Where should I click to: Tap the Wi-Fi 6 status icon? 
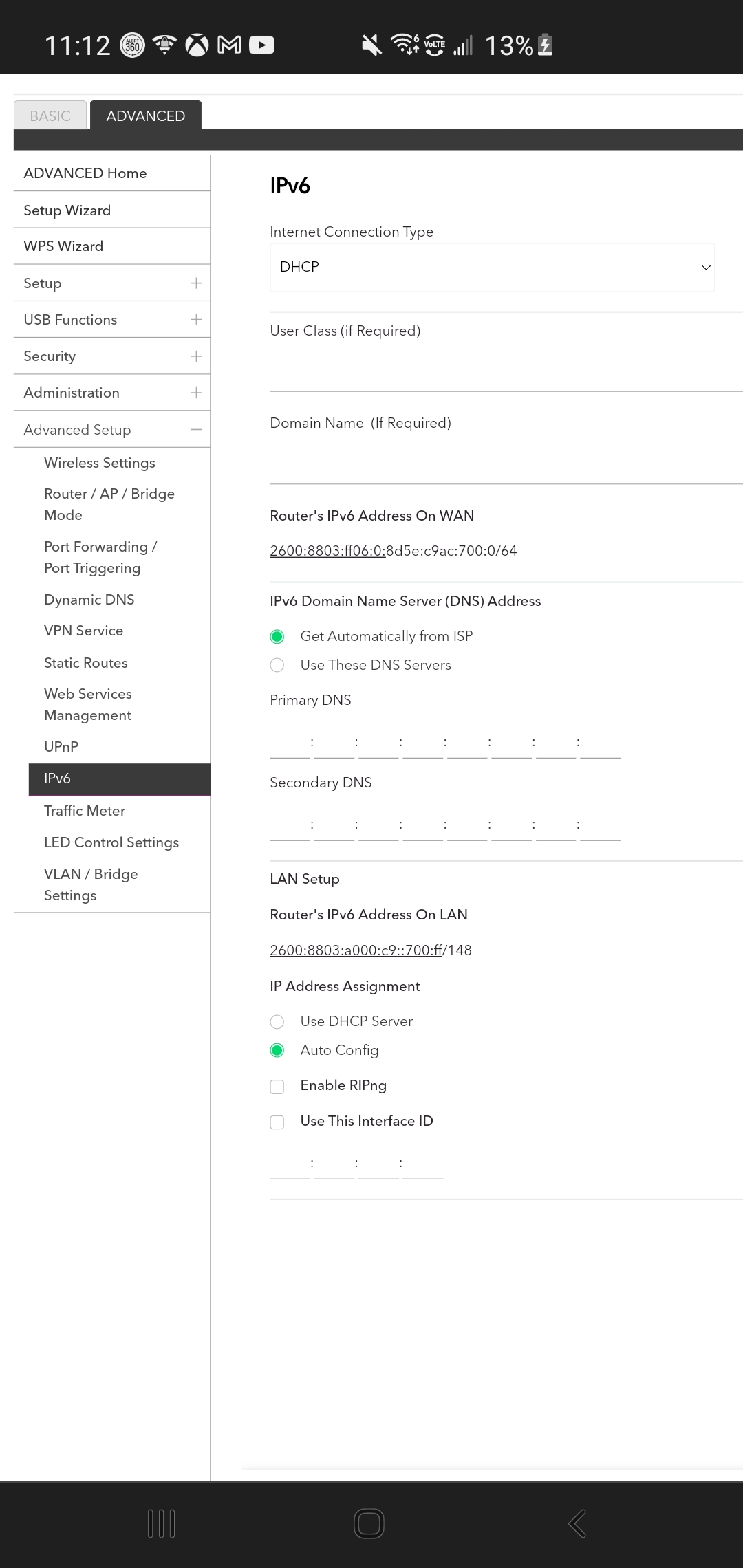(x=405, y=44)
